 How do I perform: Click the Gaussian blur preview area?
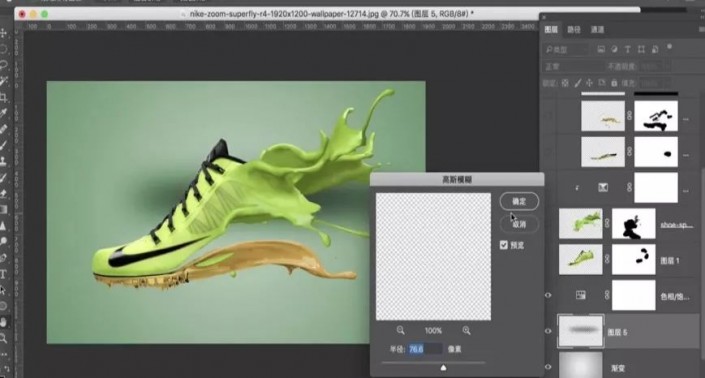coord(433,257)
